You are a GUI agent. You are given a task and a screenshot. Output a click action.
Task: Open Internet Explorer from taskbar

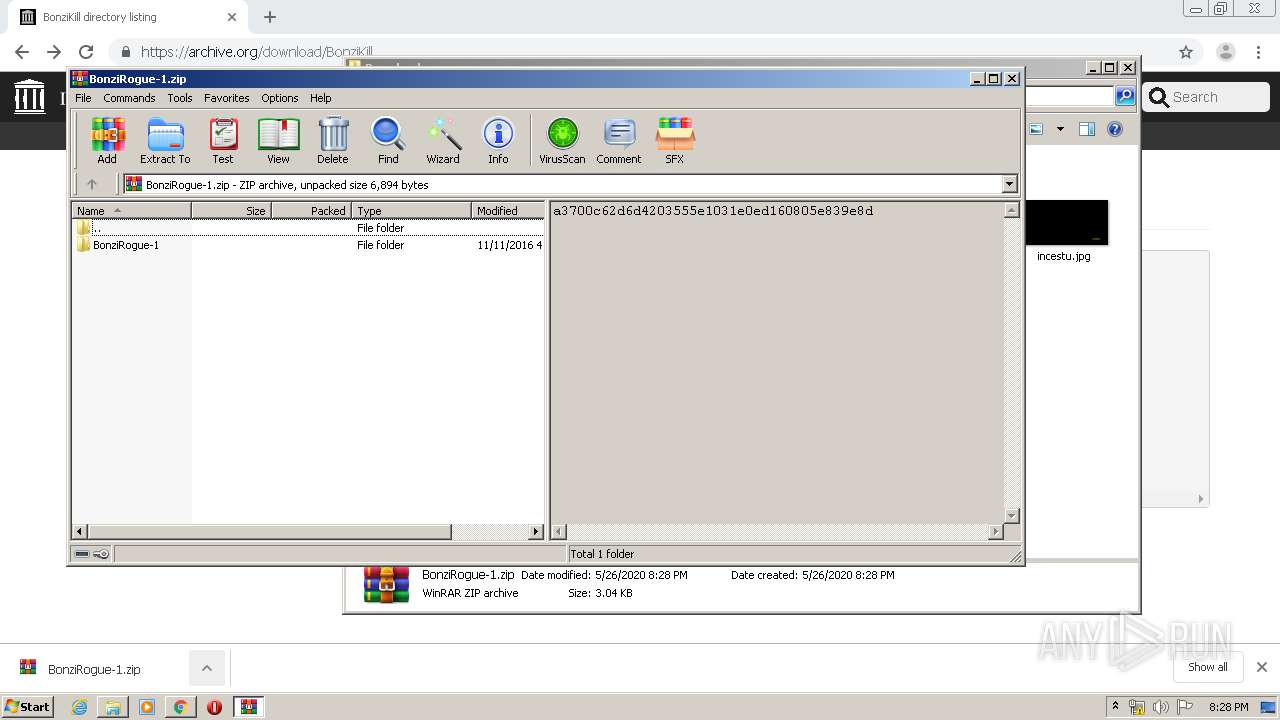point(79,707)
